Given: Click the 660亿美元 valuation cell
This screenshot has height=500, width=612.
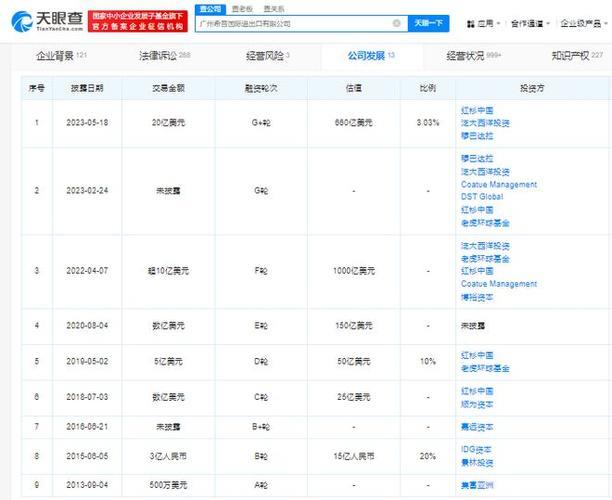Looking at the screenshot, I should pyautogui.click(x=354, y=123).
